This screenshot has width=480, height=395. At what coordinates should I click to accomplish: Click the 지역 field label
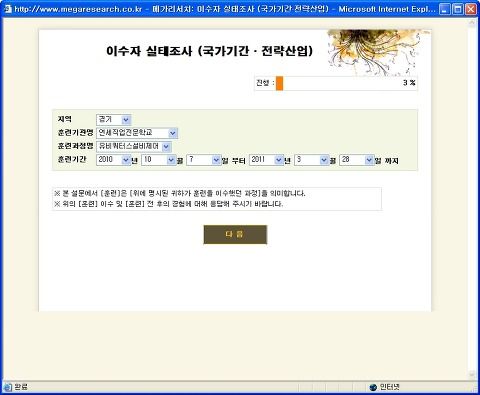[x=65, y=119]
